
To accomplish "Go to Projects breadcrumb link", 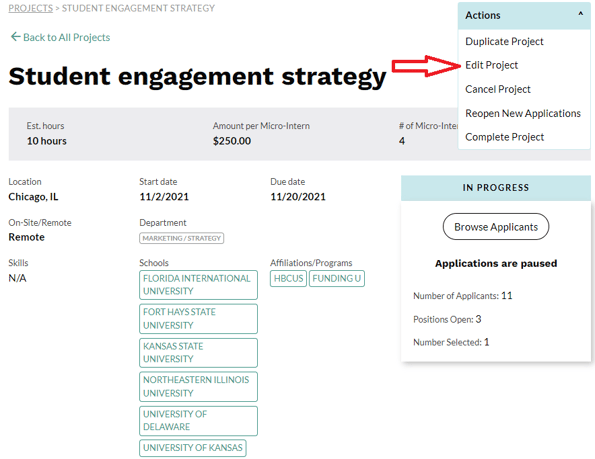I will point(30,8).
